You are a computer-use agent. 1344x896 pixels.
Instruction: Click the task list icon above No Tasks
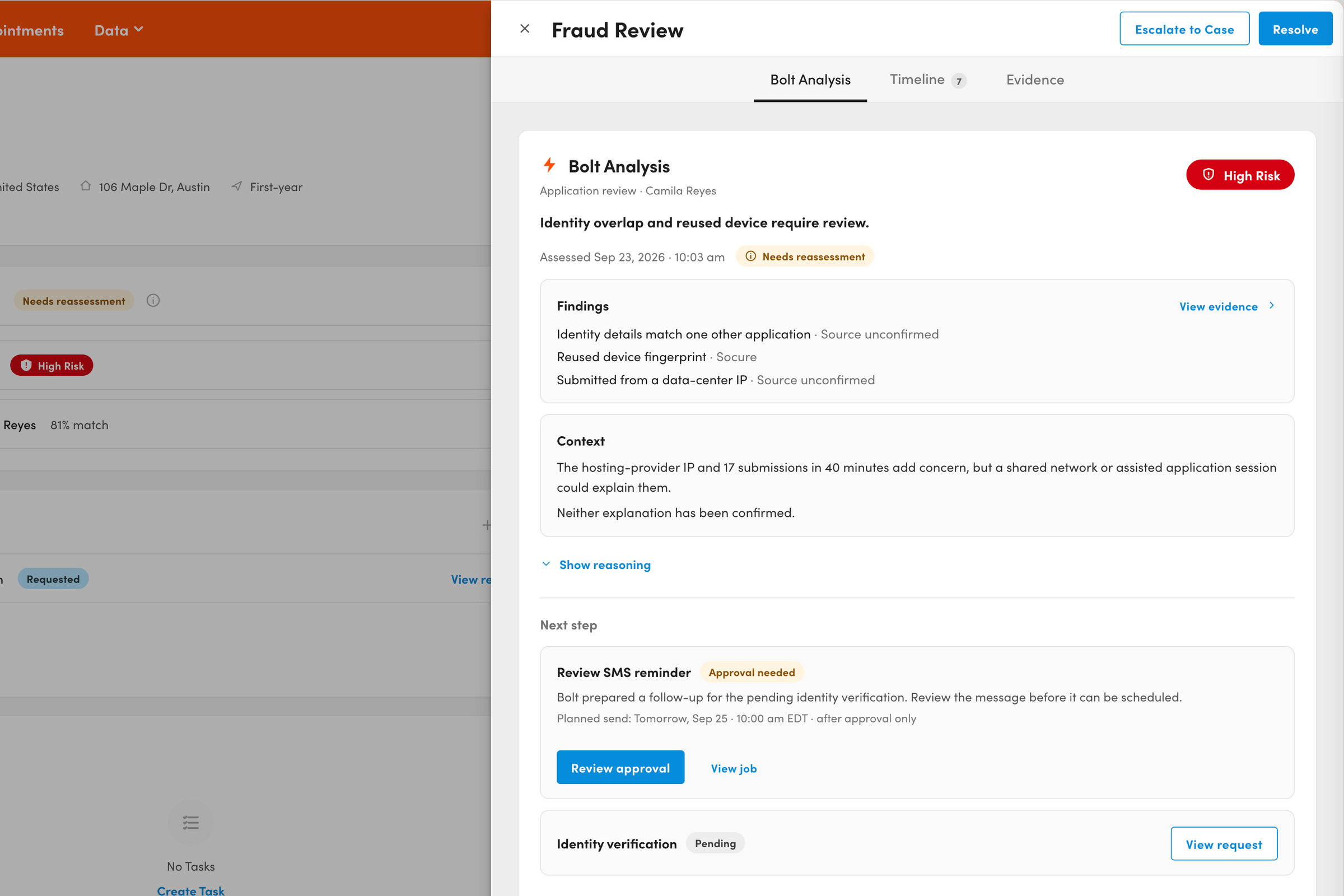click(191, 822)
